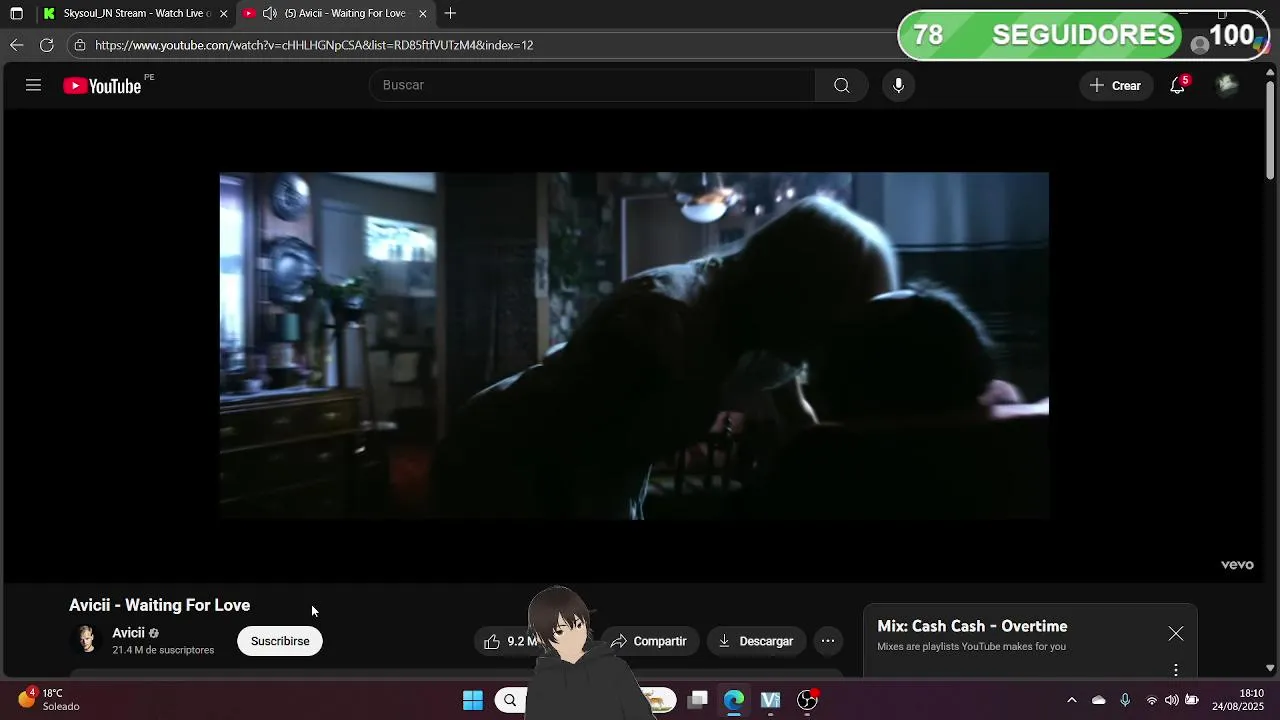Mute tab using speaker icon on Avicii tab
Screen dimensions: 1280x720
pos(269,13)
